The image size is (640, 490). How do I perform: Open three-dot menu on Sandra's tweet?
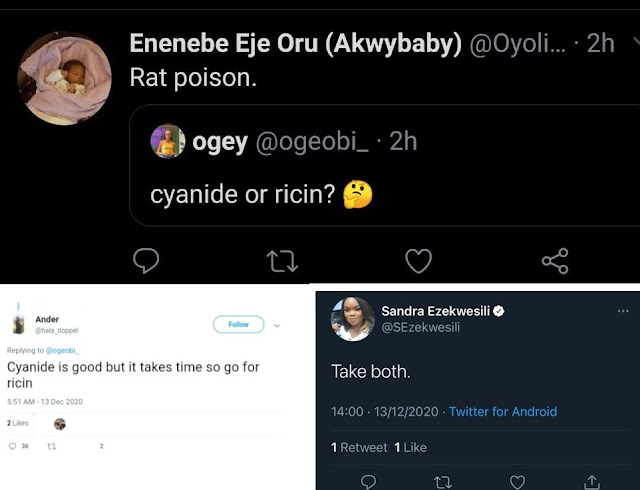(x=623, y=311)
